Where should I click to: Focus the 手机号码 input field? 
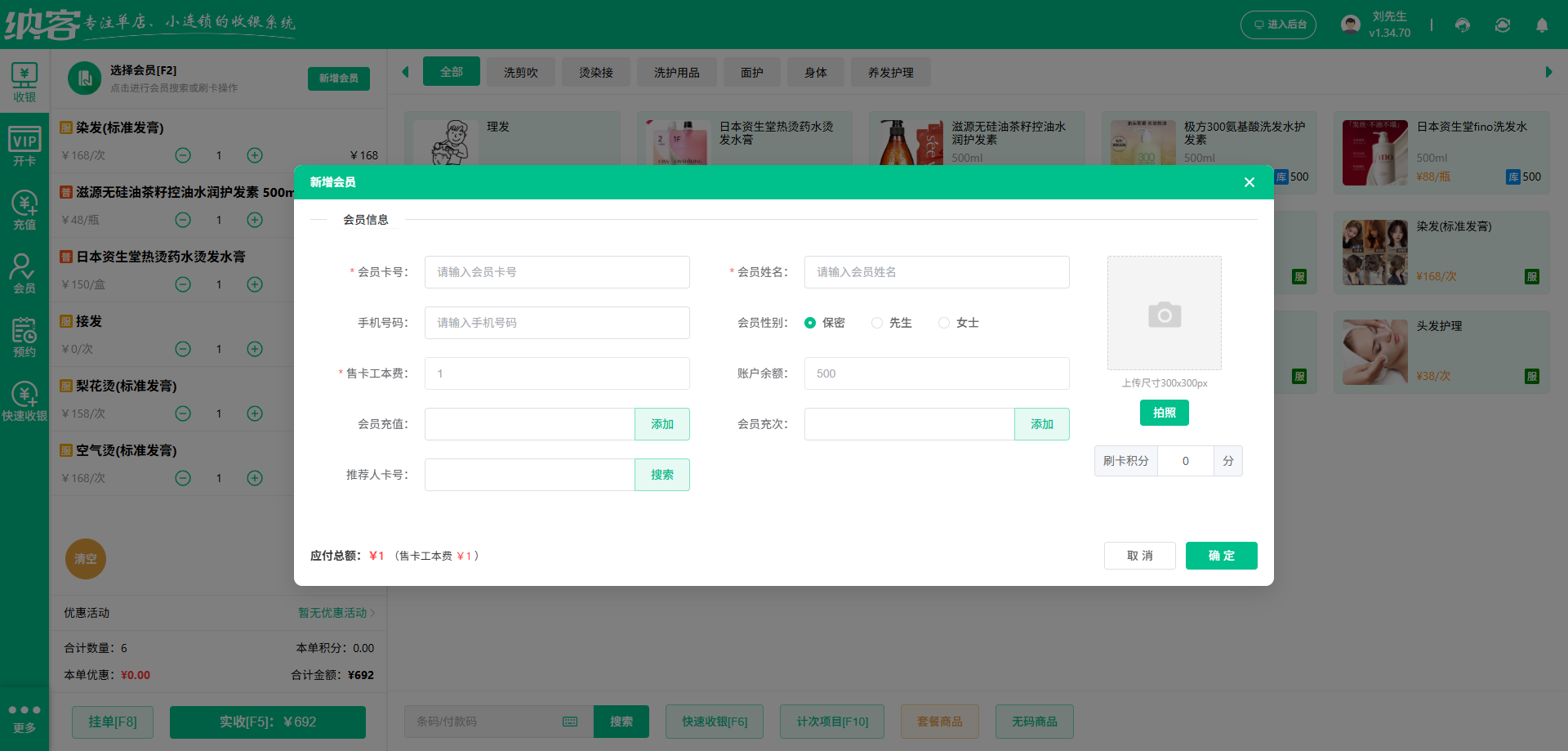[557, 323]
